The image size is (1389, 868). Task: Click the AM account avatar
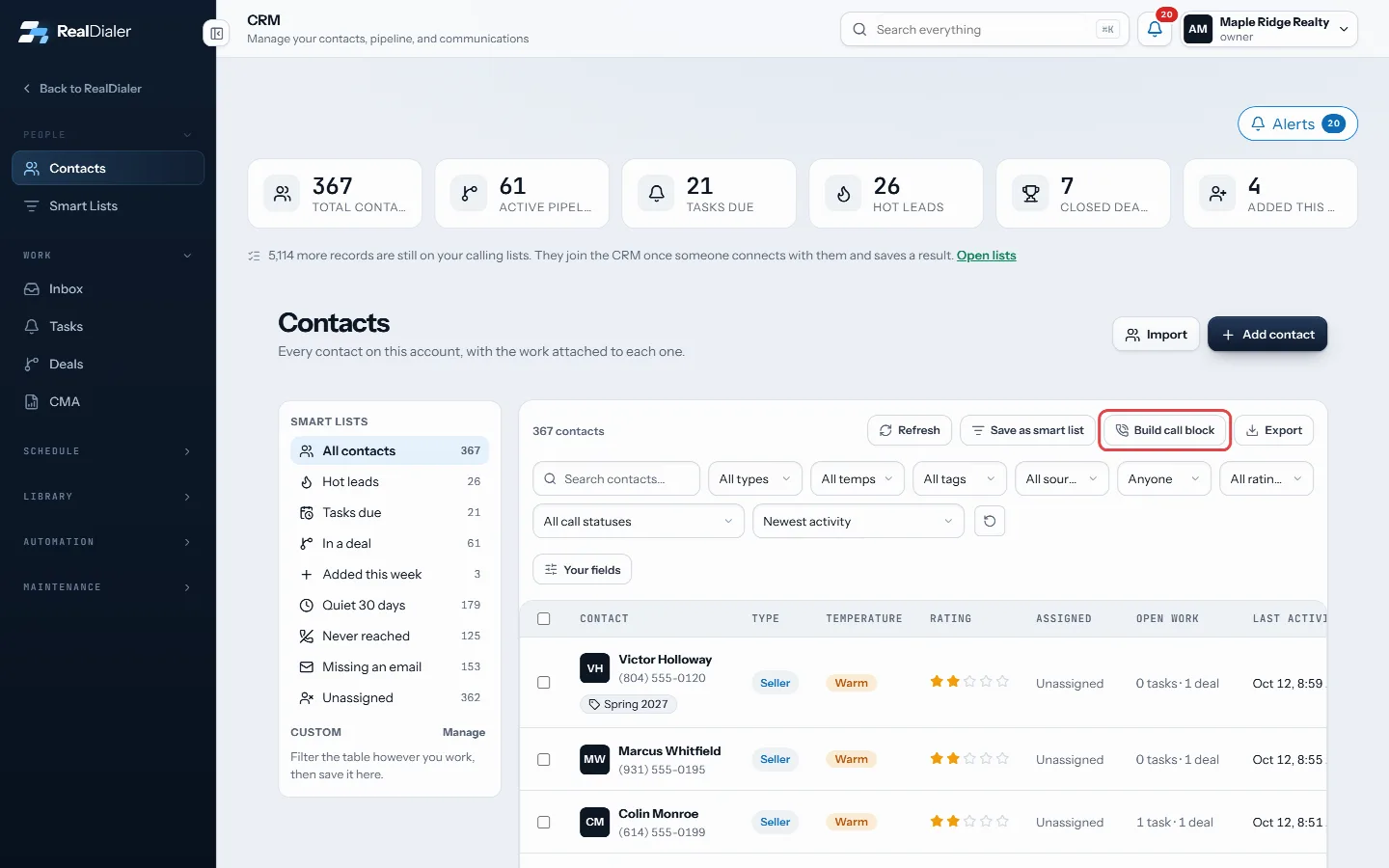tap(1198, 29)
